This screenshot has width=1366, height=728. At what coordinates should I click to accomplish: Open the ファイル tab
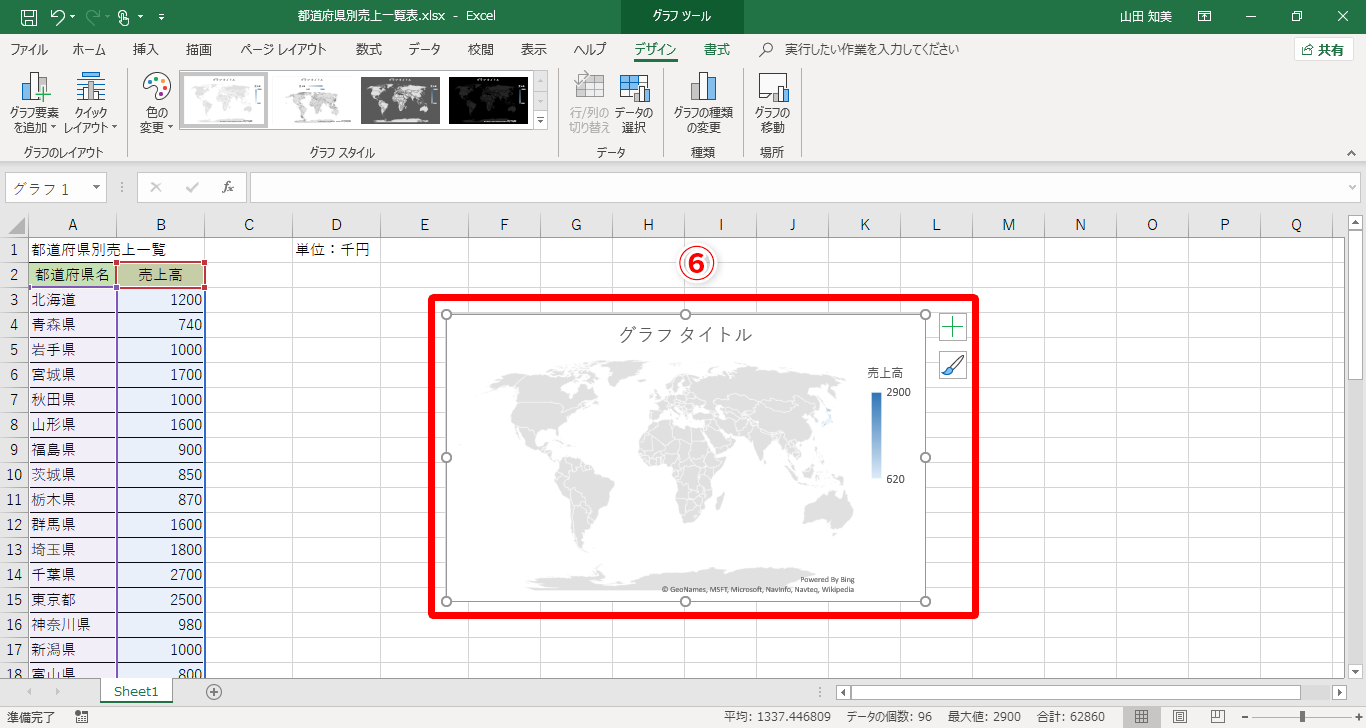point(28,49)
